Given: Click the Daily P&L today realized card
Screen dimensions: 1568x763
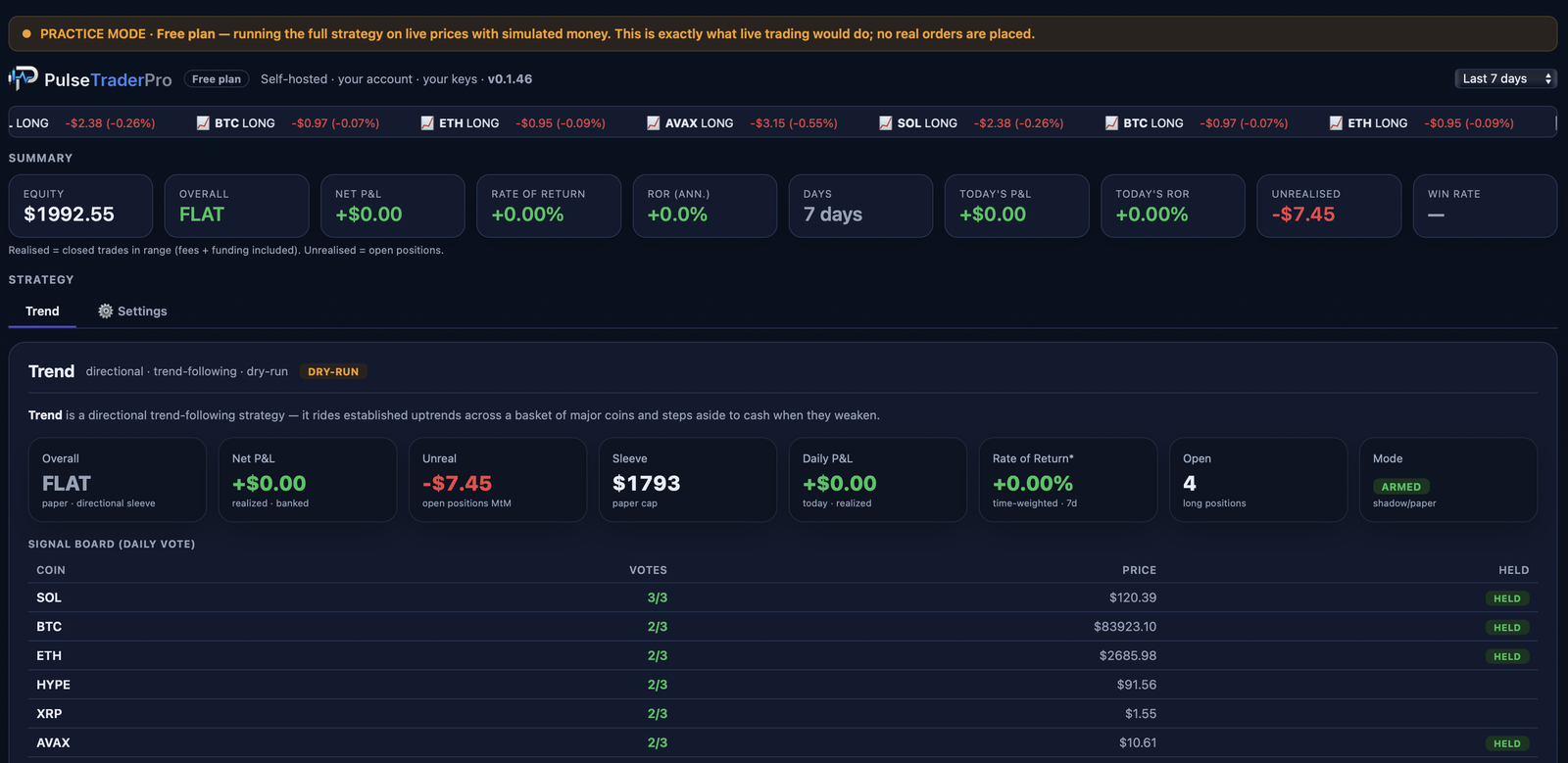Looking at the screenshot, I should pos(878,480).
